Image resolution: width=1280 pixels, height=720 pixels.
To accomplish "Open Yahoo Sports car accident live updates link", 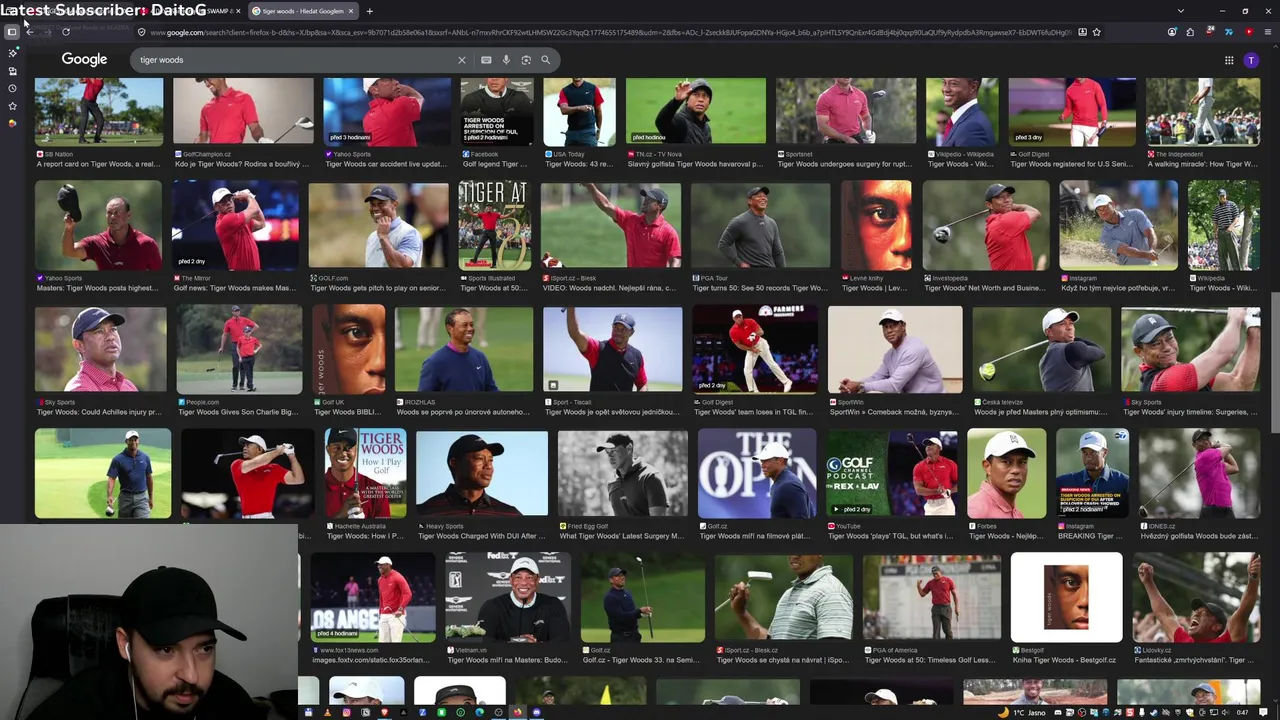I will (386, 164).
